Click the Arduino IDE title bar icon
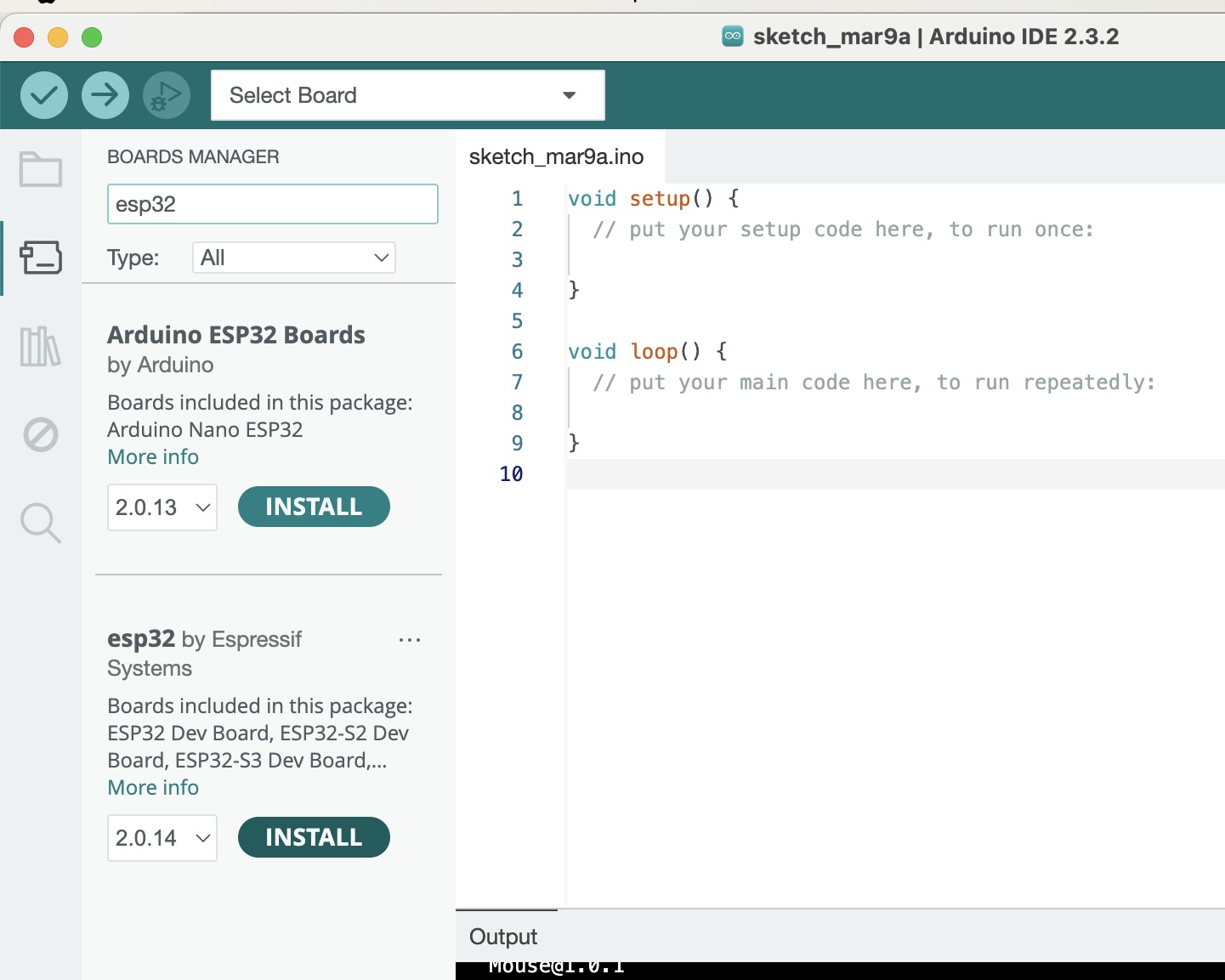This screenshot has height=980, width=1225. [733, 37]
